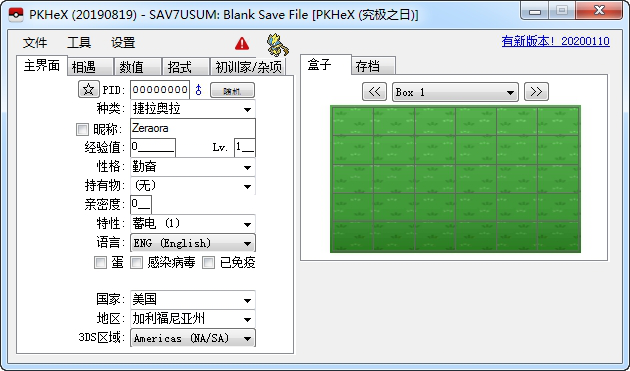Open the new version 20200110 link
630x371 pixels.
point(555,41)
